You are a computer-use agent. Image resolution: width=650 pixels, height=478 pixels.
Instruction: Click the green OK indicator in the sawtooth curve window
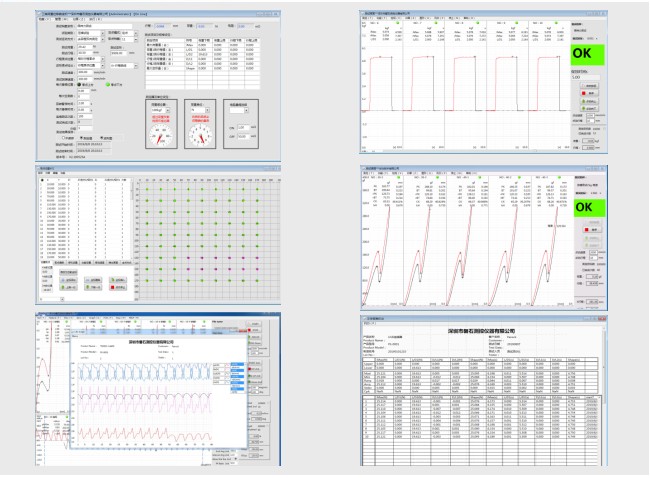pyautogui.click(x=590, y=207)
